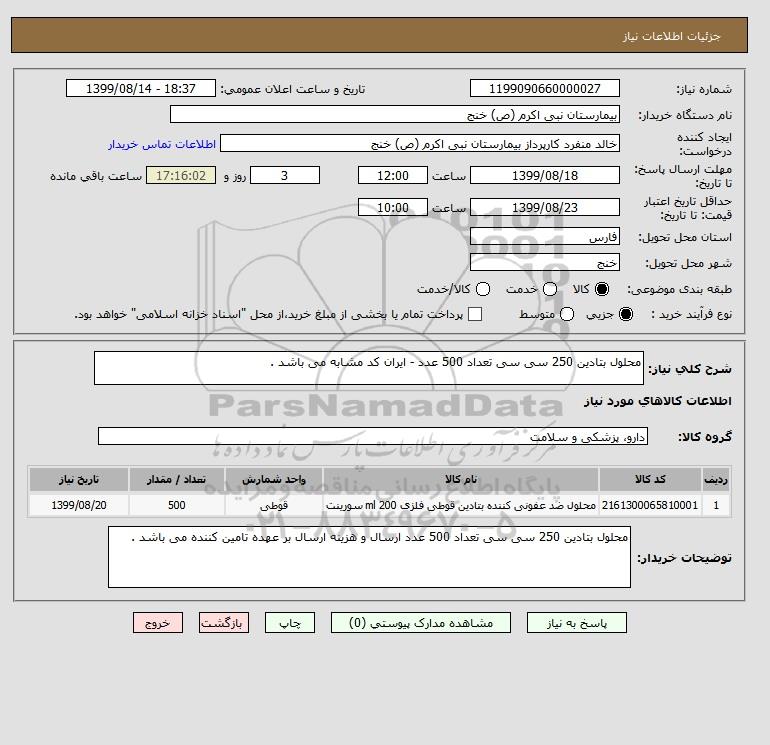770x745 pixels.
Task: Open the buyer contact information link
Action: point(162,144)
